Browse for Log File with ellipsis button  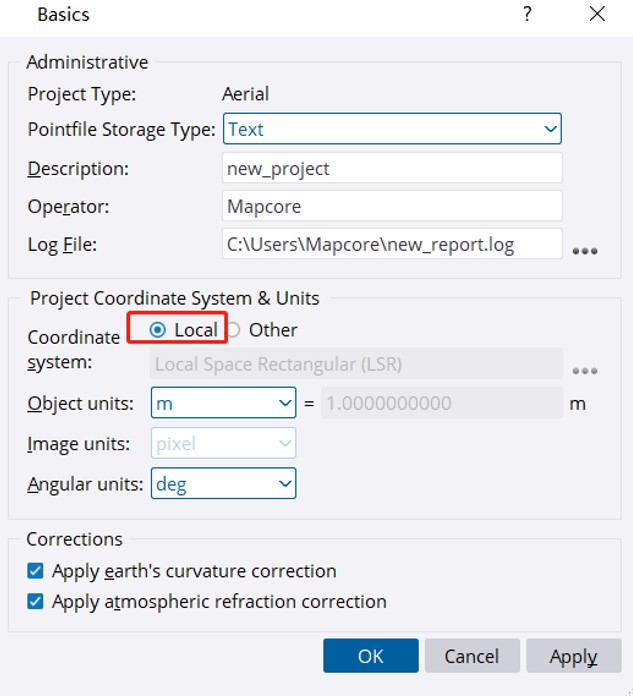coord(585,250)
